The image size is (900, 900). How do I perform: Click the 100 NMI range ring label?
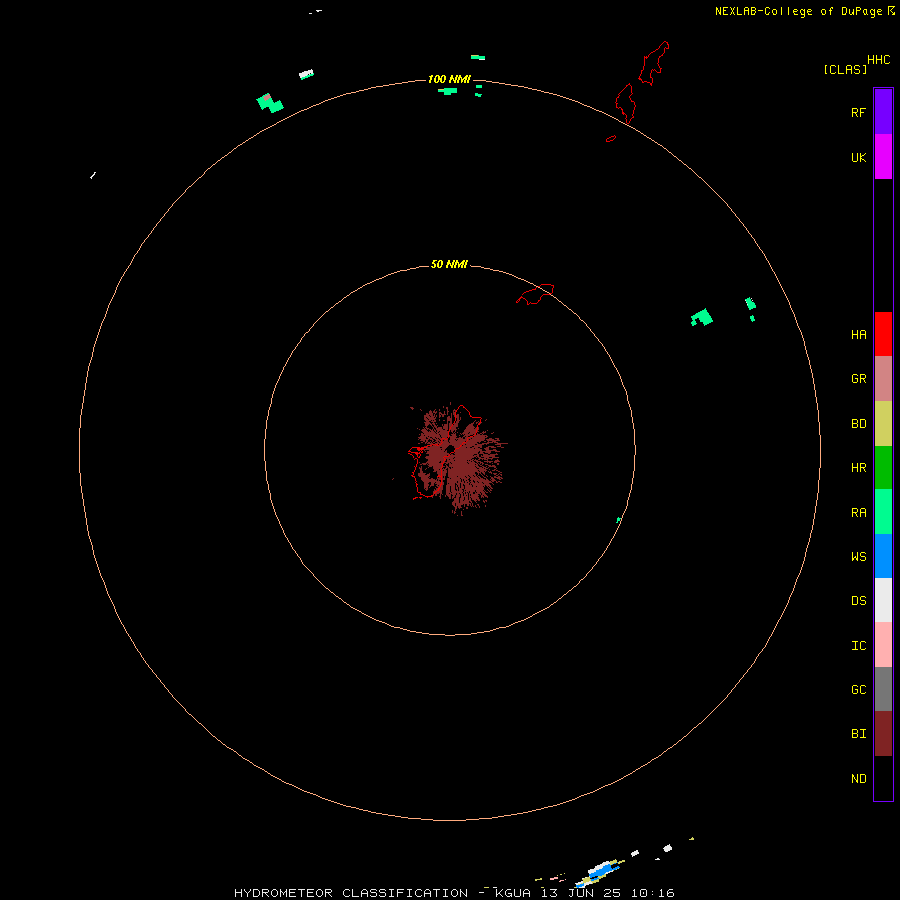pos(449,79)
